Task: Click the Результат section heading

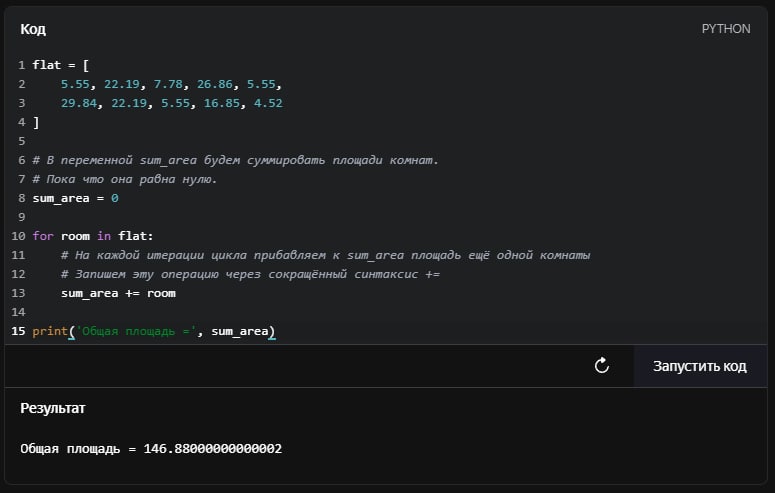Action: point(53,408)
